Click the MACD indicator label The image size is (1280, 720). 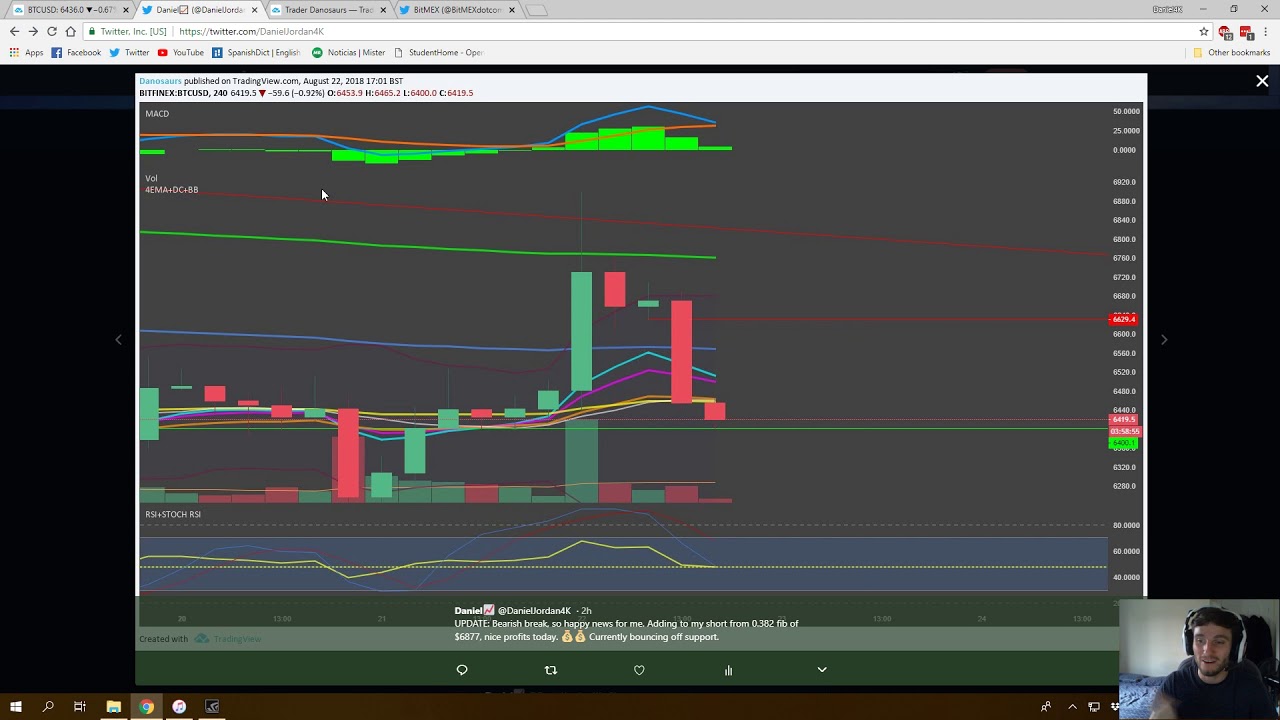pyautogui.click(x=157, y=113)
